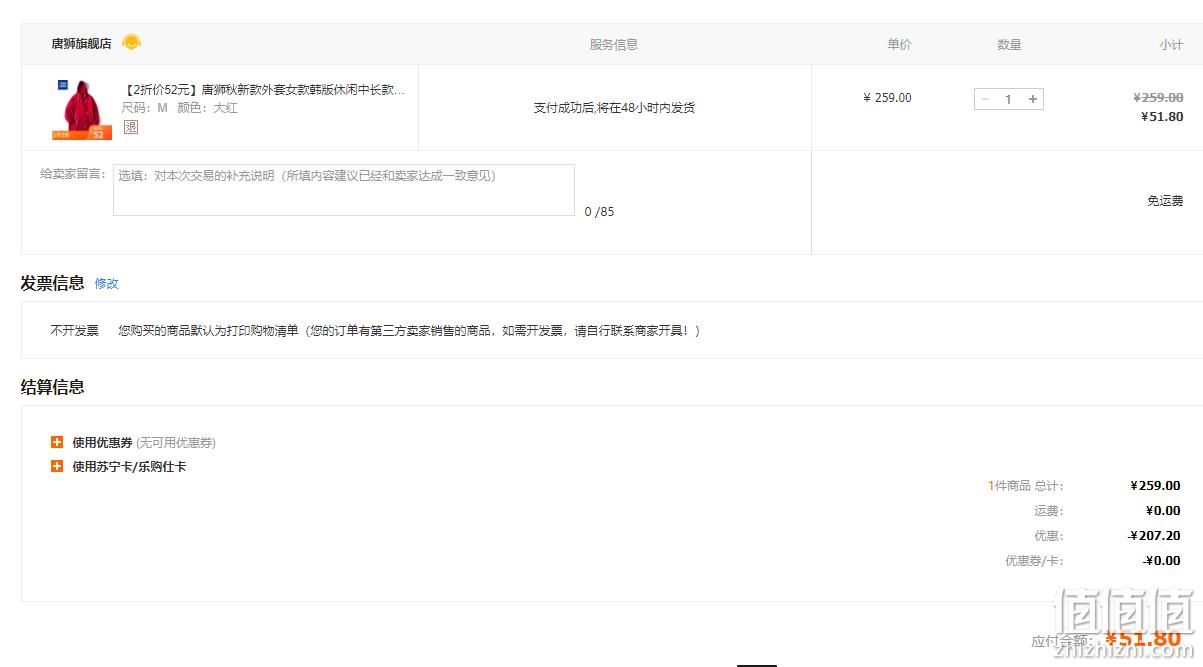
Task: Click the 使用苏宁卡/乐购仕卡 label text
Action: 129,467
